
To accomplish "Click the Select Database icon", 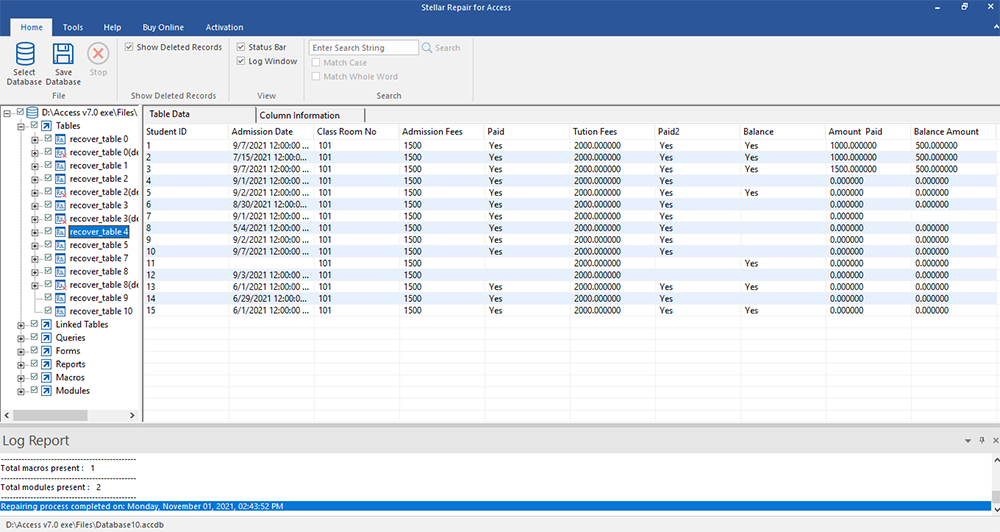I will pos(24,55).
